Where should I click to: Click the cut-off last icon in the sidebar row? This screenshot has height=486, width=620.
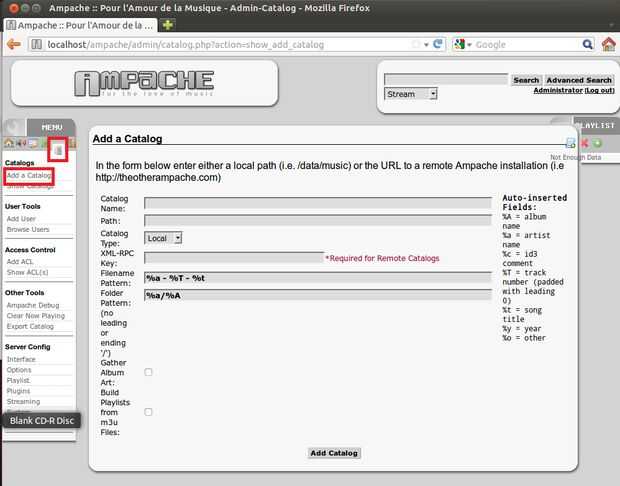pyautogui.click(x=73, y=143)
